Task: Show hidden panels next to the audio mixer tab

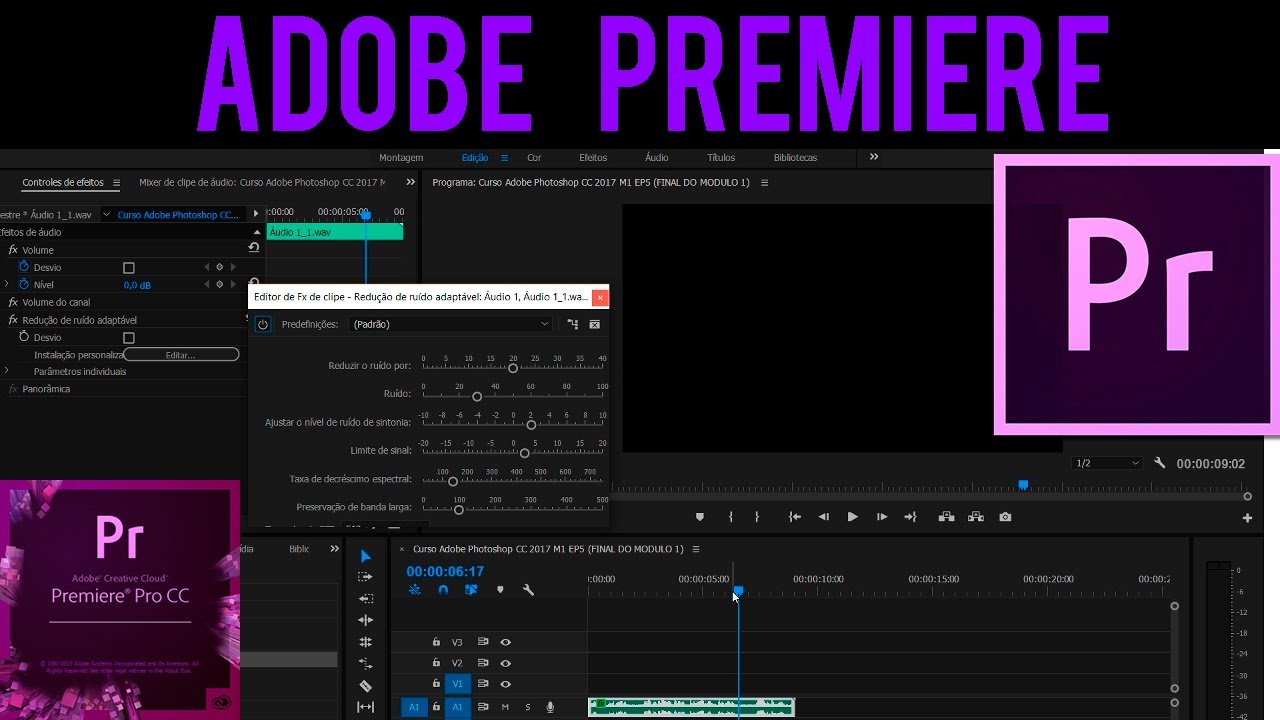Action: (410, 182)
